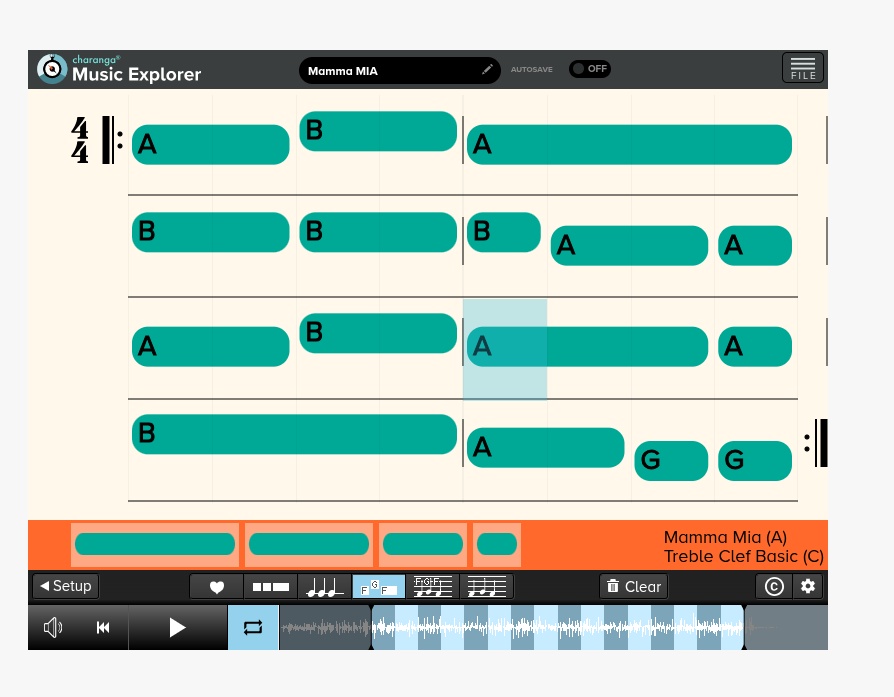
Task: Open the copyright info icon
Action: pyautogui.click(x=774, y=587)
